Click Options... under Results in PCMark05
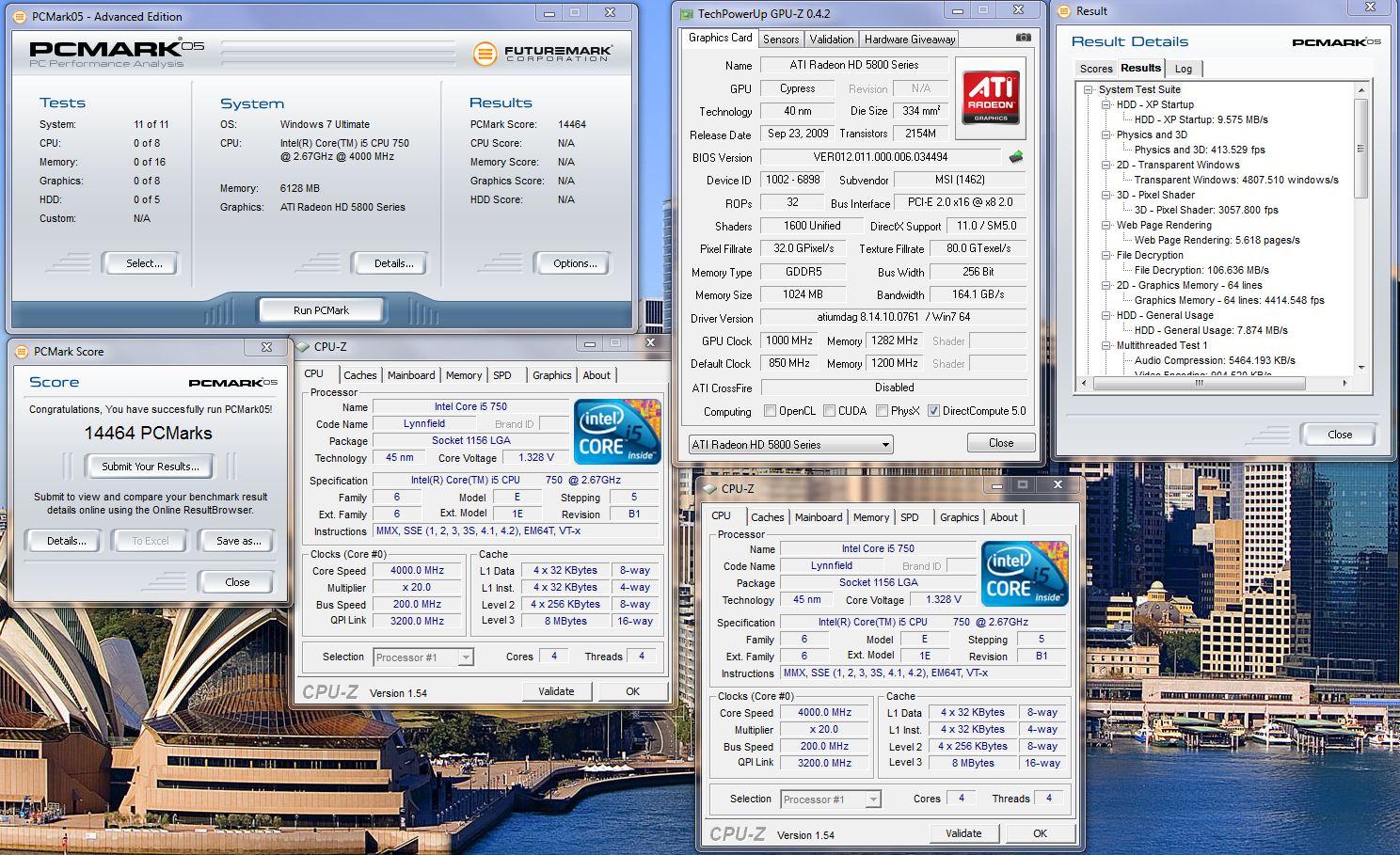The width and height of the screenshot is (1400, 855). click(575, 263)
